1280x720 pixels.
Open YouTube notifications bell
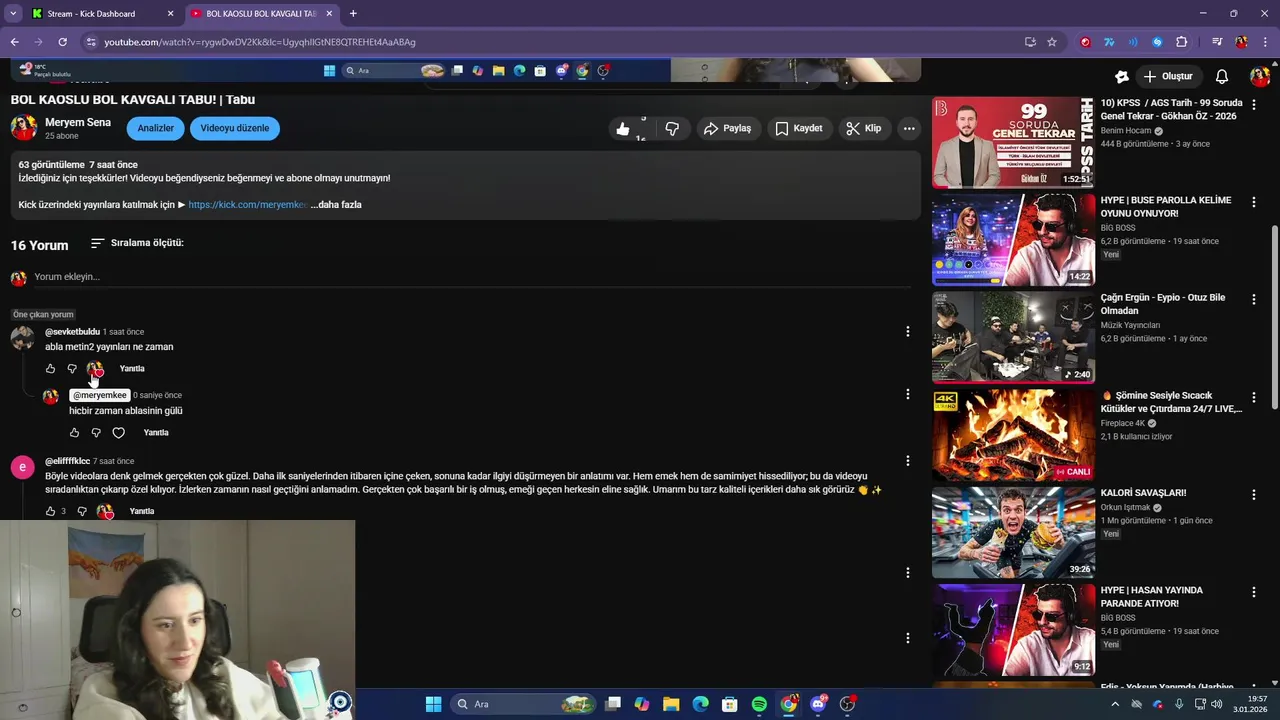click(1222, 76)
